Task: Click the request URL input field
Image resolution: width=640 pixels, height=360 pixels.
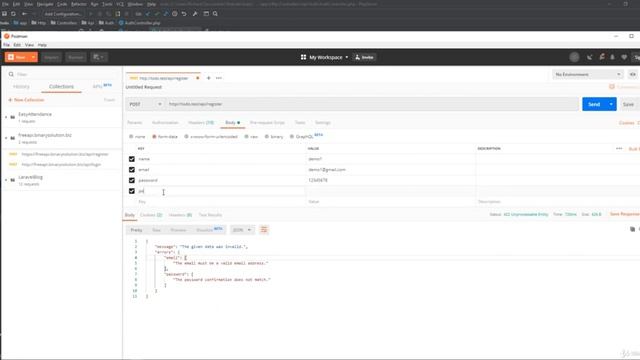Action: (x=372, y=104)
